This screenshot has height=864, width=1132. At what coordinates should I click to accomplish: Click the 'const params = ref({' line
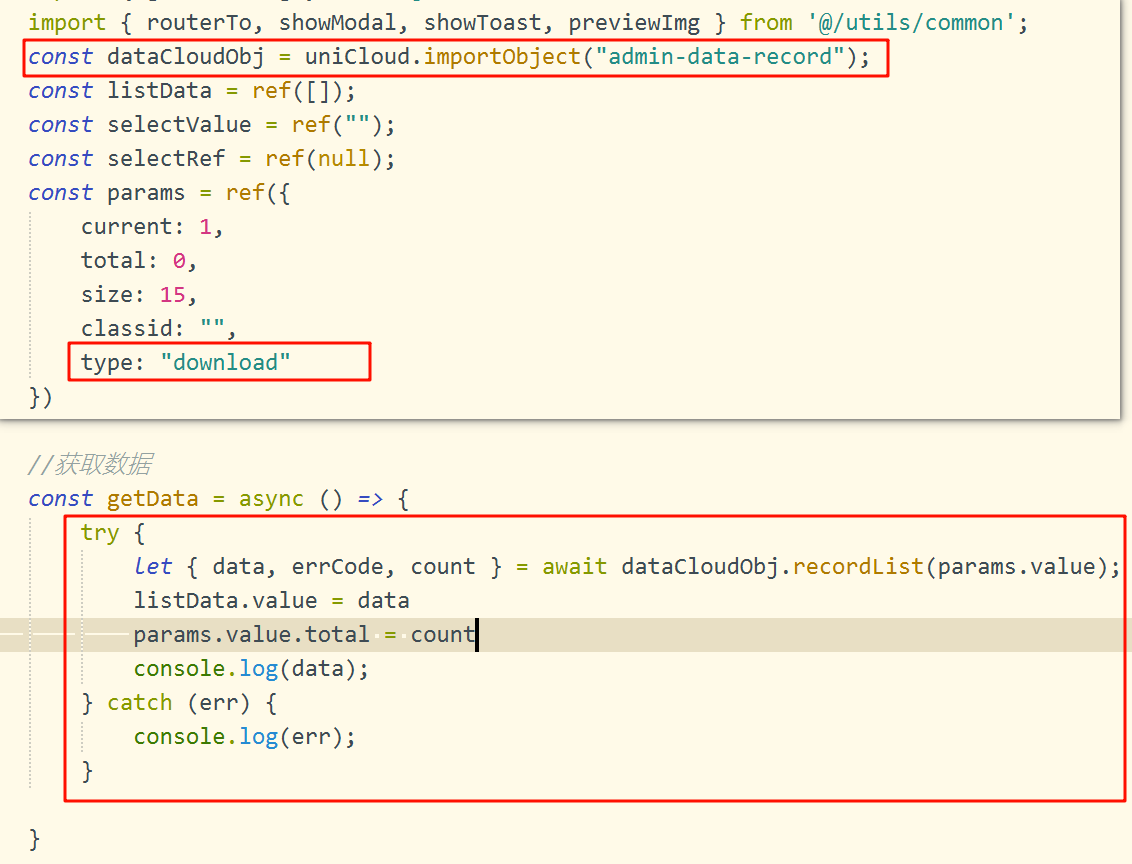(159, 193)
